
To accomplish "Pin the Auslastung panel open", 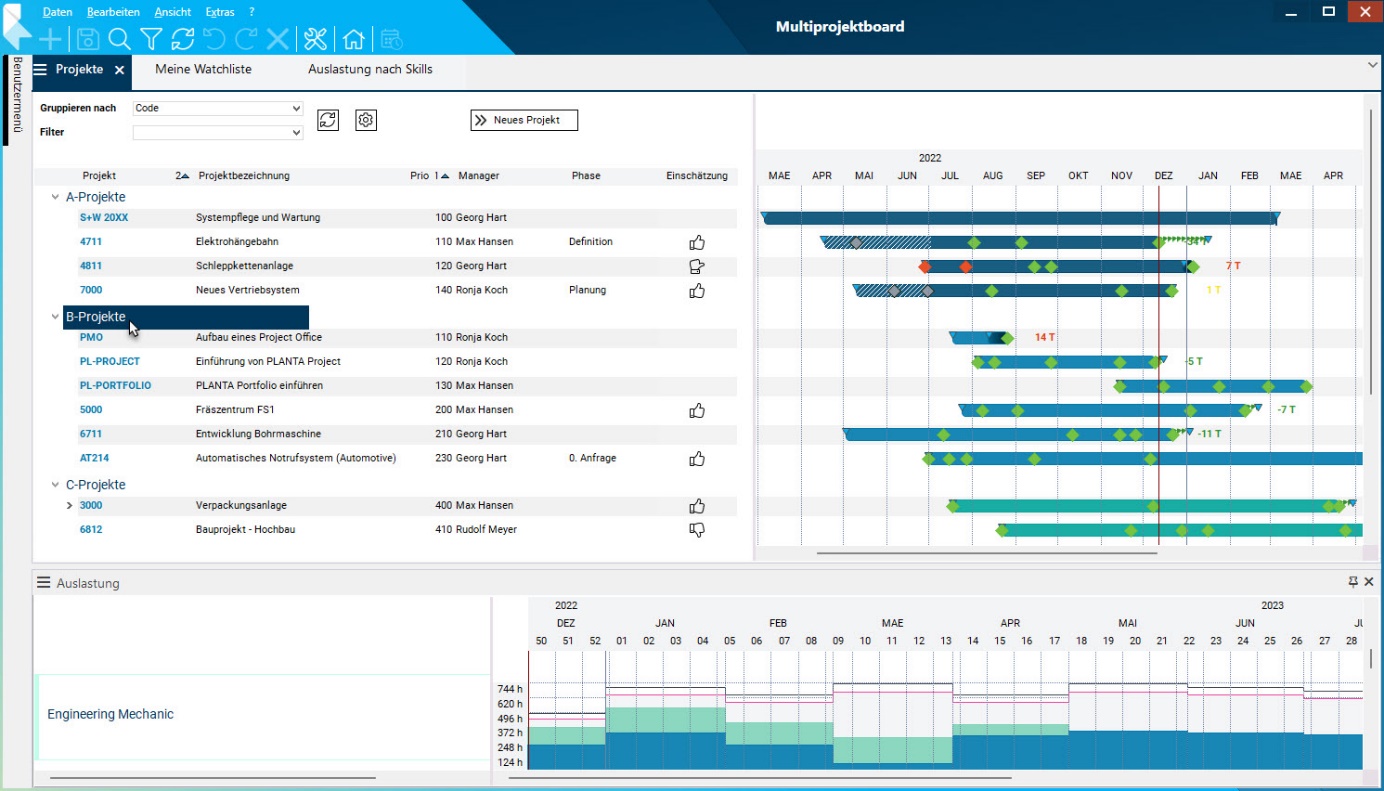I will 1353,581.
